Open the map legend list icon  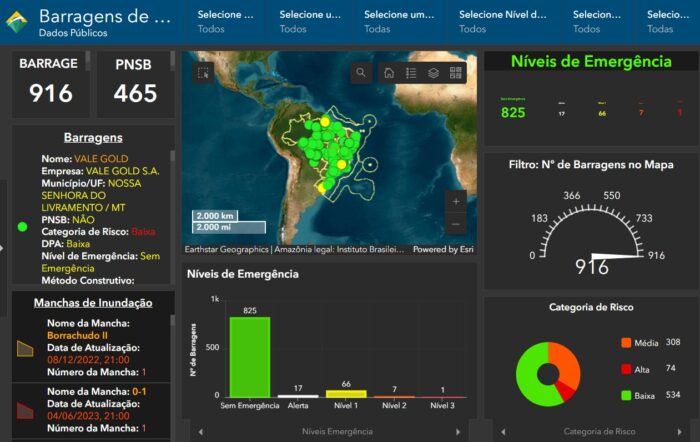click(411, 73)
